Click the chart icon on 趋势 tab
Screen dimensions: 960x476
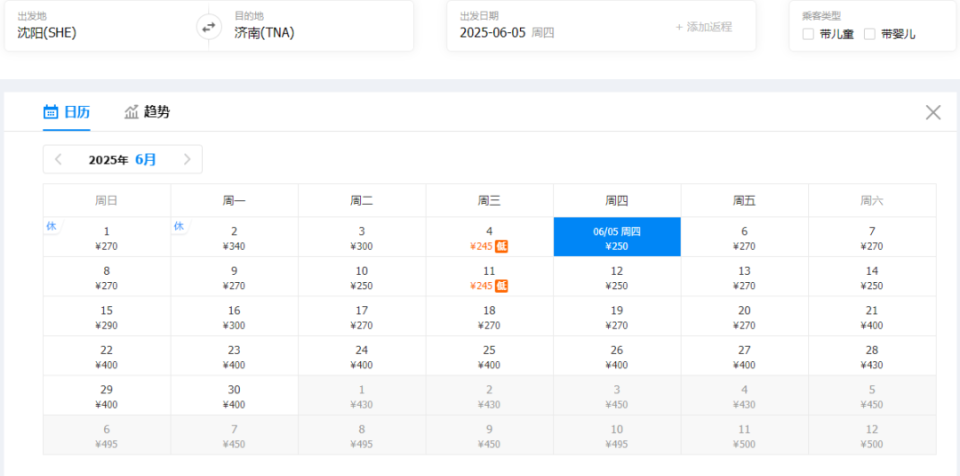pyautogui.click(x=132, y=112)
